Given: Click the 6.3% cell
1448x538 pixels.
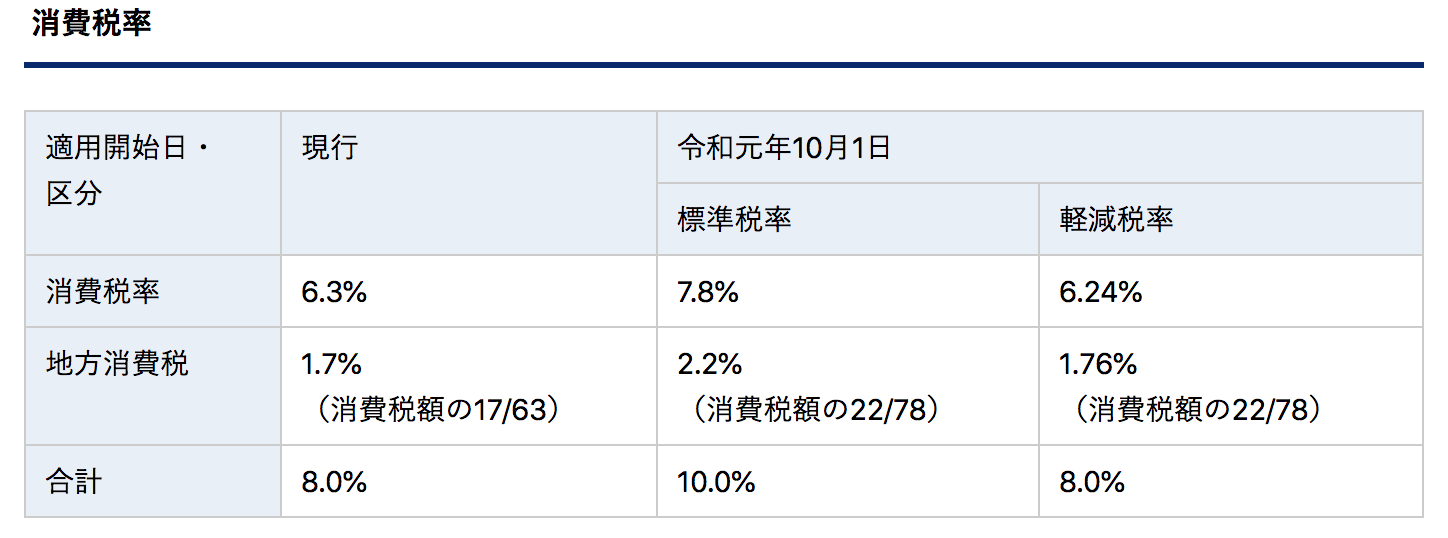Looking at the screenshot, I should 334,291.
